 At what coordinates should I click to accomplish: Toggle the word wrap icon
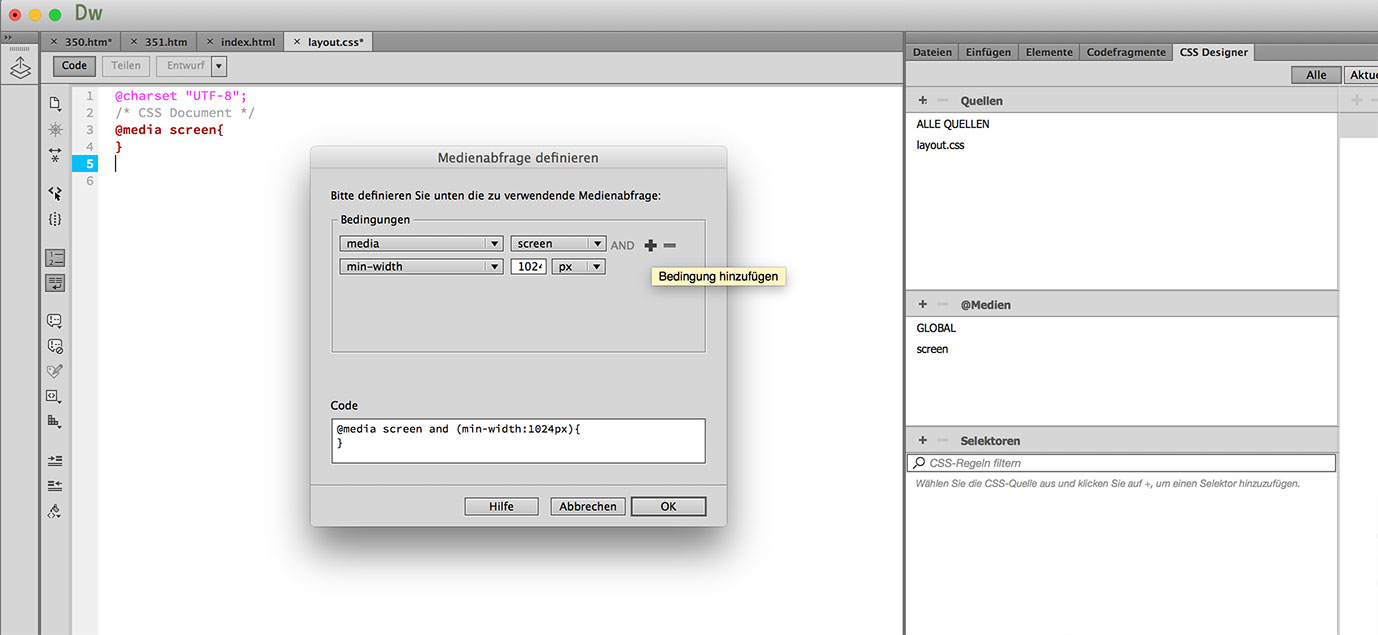[x=55, y=283]
